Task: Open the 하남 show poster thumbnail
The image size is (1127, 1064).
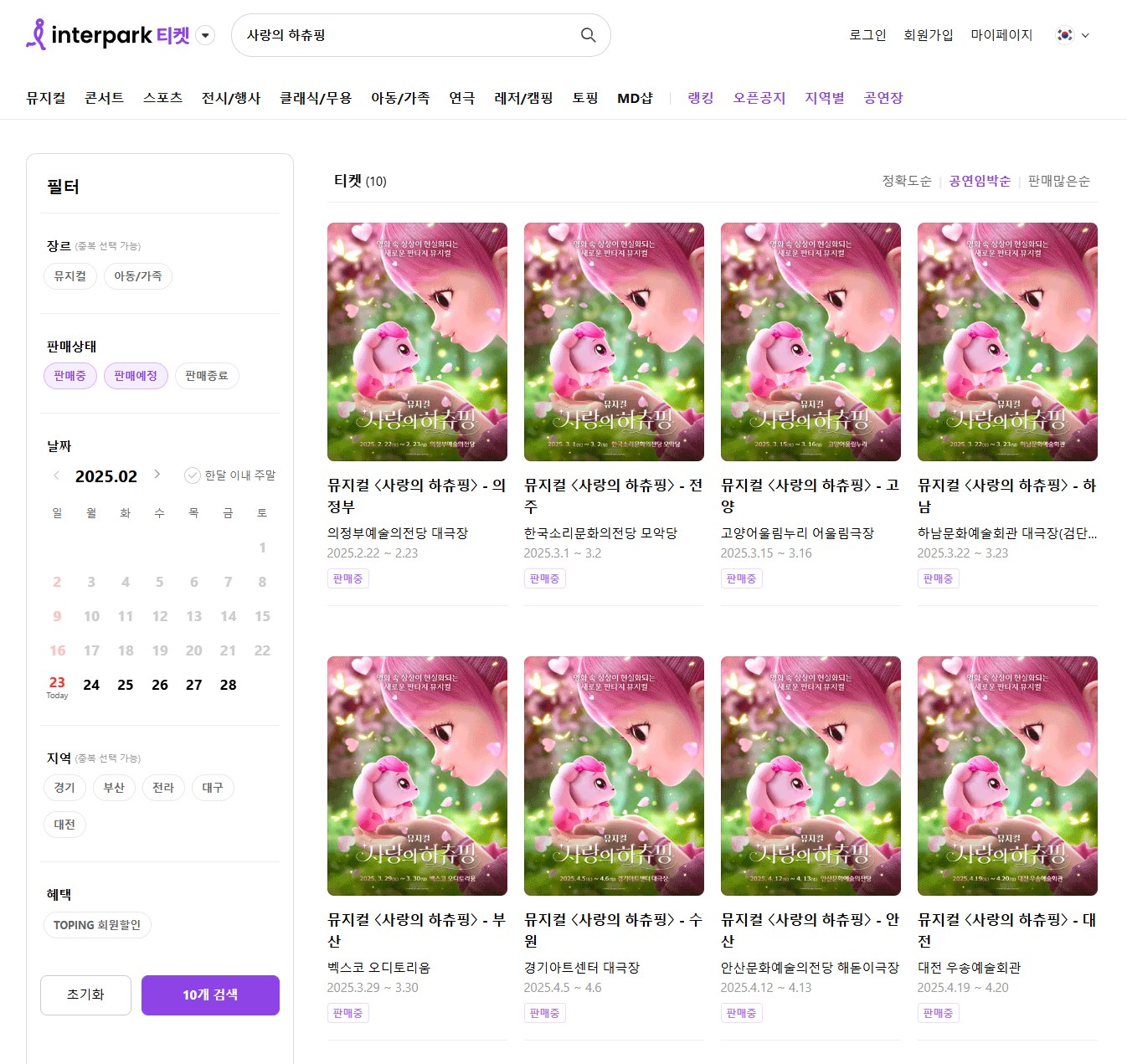Action: click(1007, 342)
